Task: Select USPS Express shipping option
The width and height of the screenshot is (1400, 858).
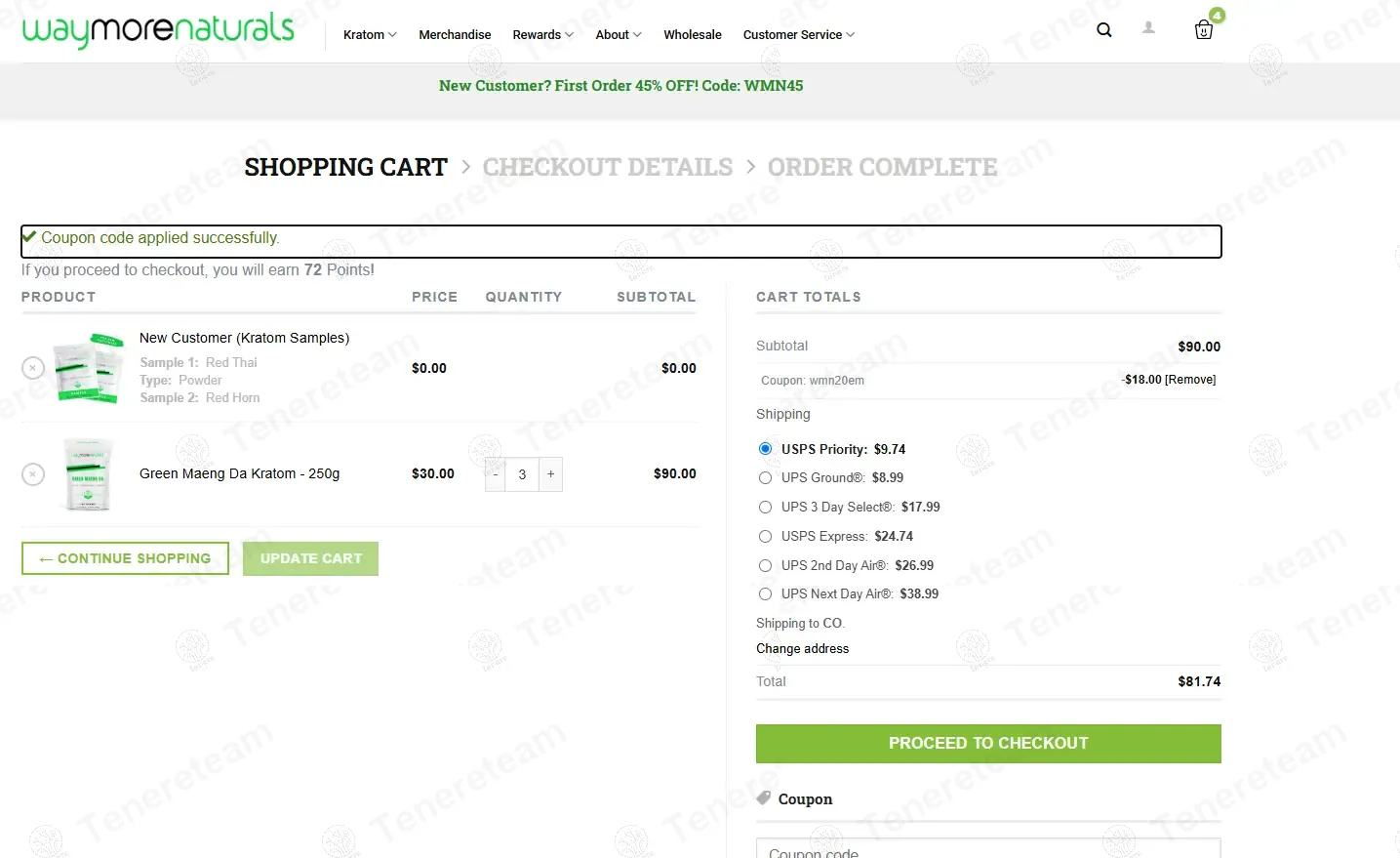Action: [x=766, y=536]
